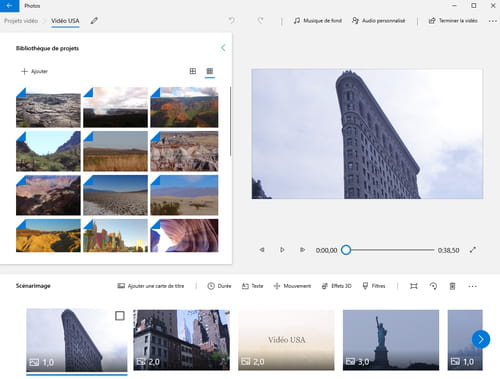Viewport: 500px width, 379px height.
Task: Expand the preview to full screen
Action: point(473,250)
